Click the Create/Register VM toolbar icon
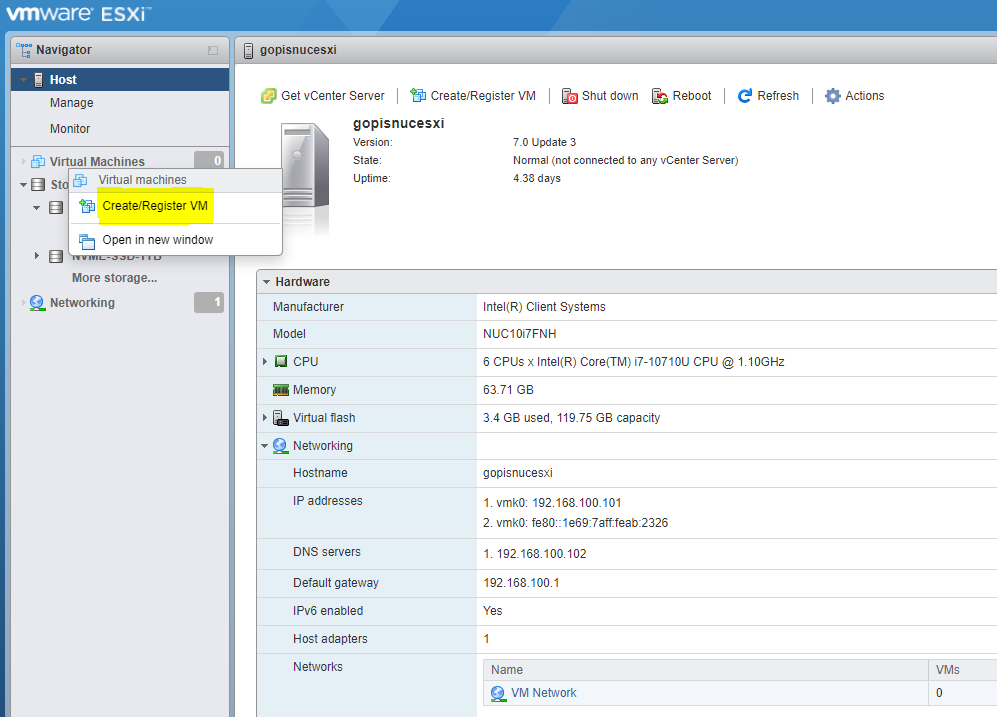The image size is (997, 717). (x=418, y=95)
